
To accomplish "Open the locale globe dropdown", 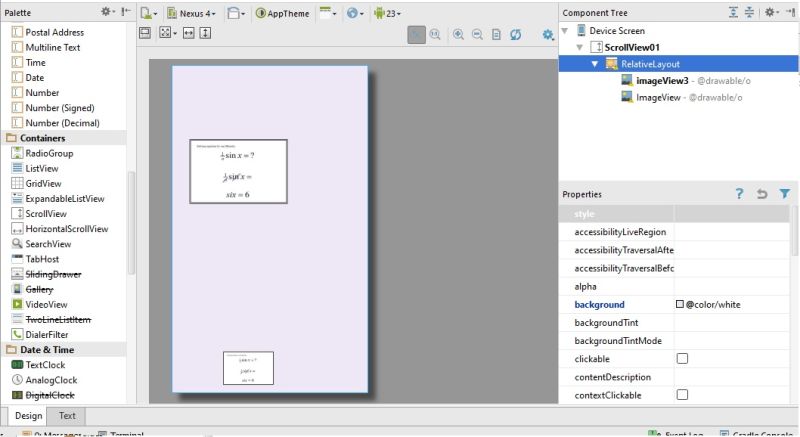I will [355, 13].
